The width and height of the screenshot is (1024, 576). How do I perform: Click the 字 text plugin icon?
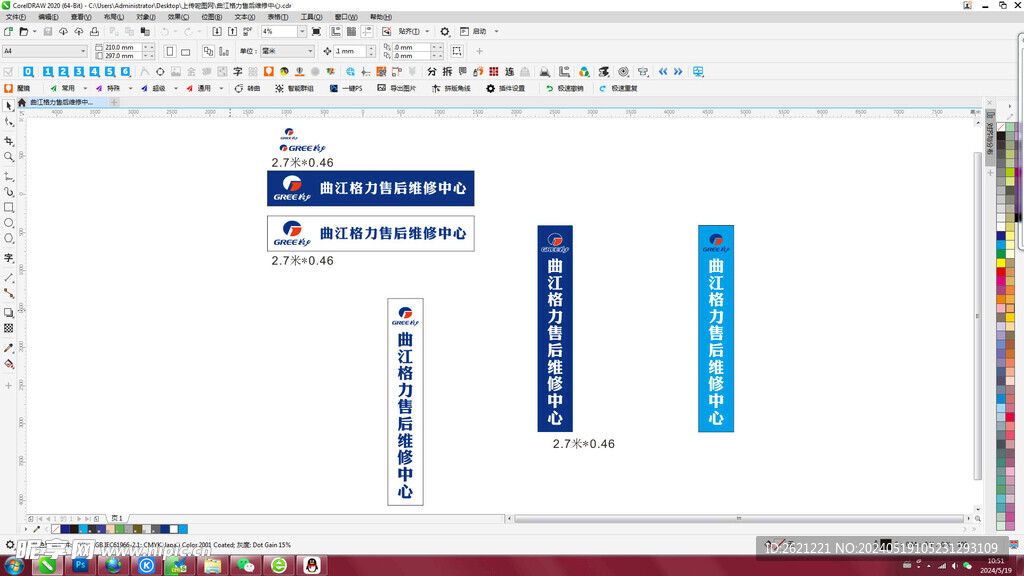click(238, 72)
